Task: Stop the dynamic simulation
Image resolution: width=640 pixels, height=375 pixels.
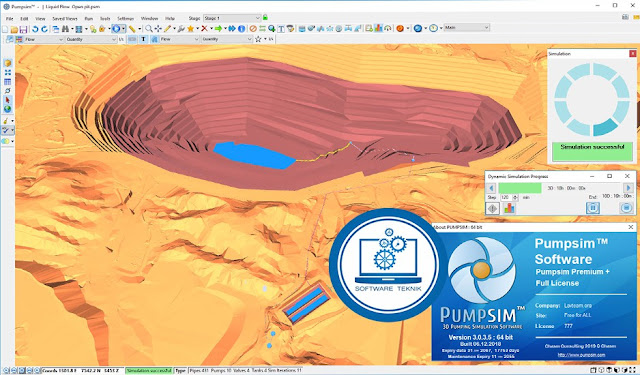Action: click(x=626, y=208)
